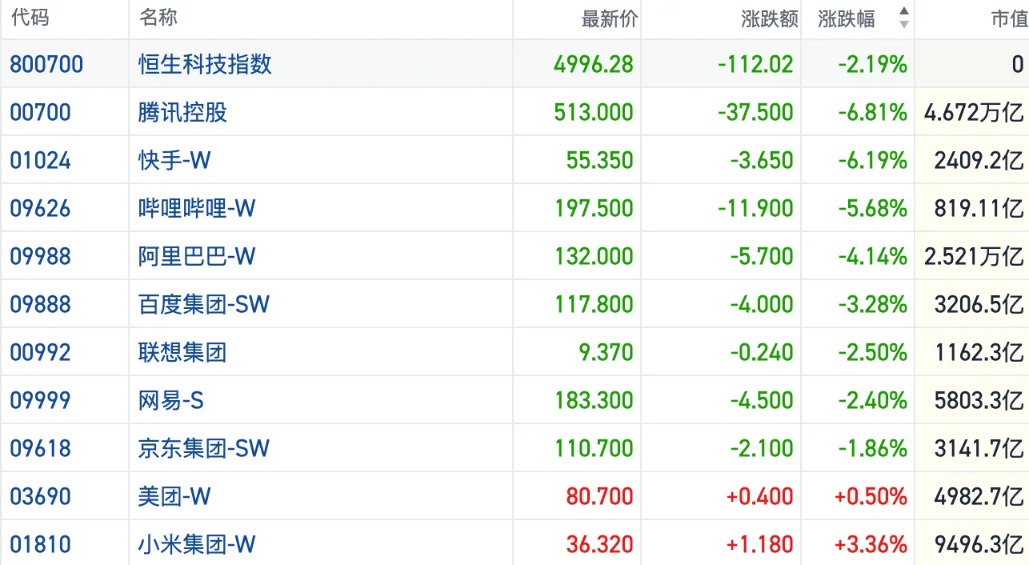Click the 名称 column header

(x=158, y=18)
